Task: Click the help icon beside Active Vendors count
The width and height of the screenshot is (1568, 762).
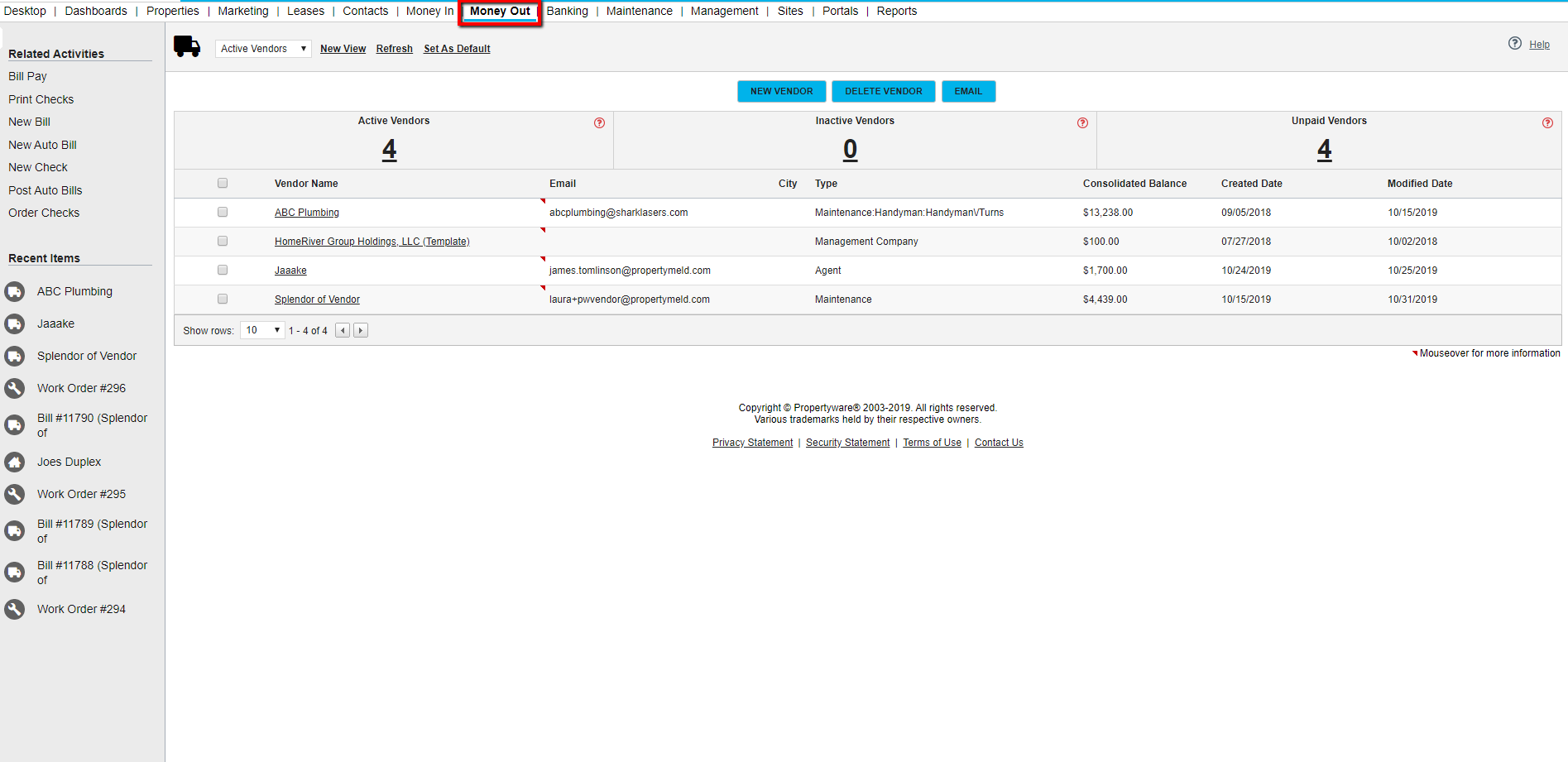Action: click(x=599, y=122)
